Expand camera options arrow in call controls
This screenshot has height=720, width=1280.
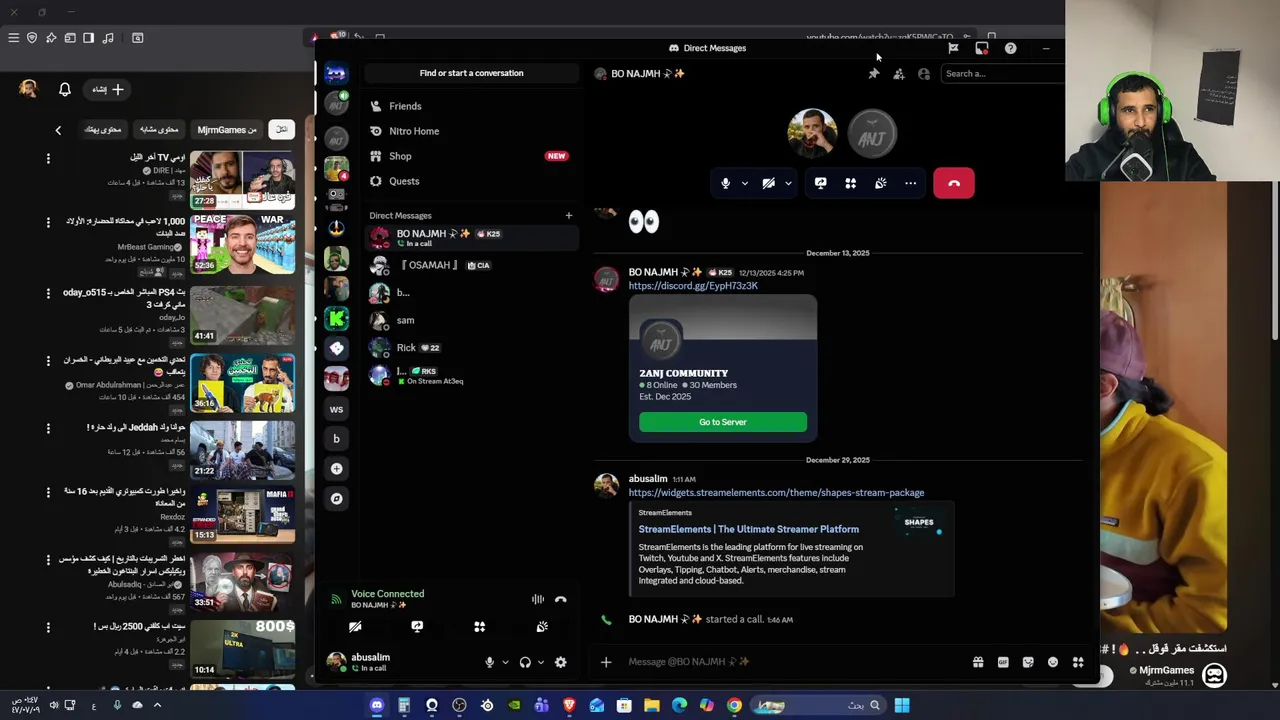(788, 183)
